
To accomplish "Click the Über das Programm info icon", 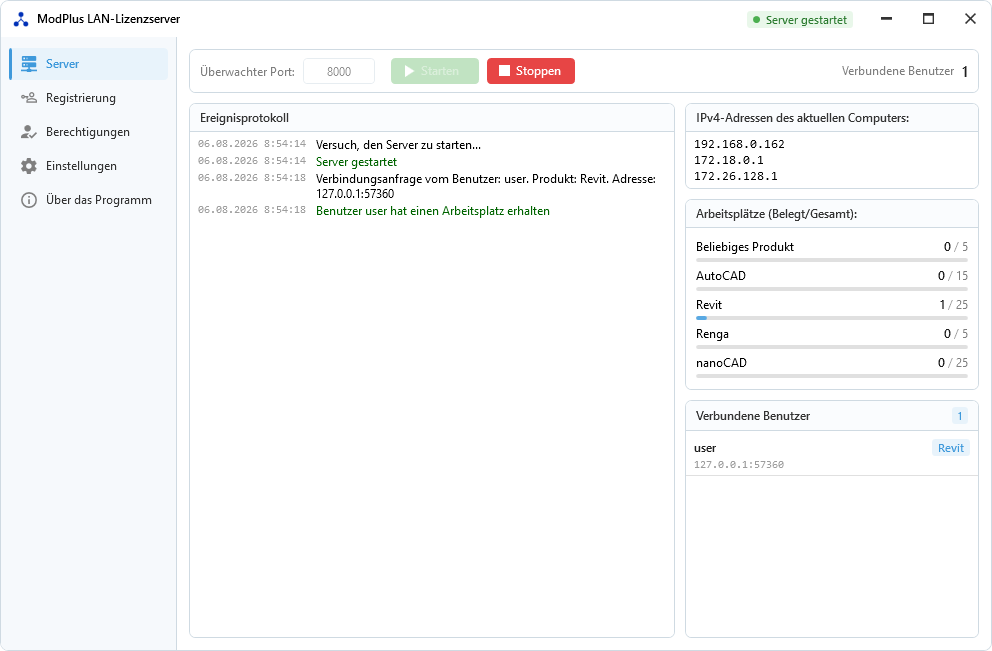I will (28, 200).
